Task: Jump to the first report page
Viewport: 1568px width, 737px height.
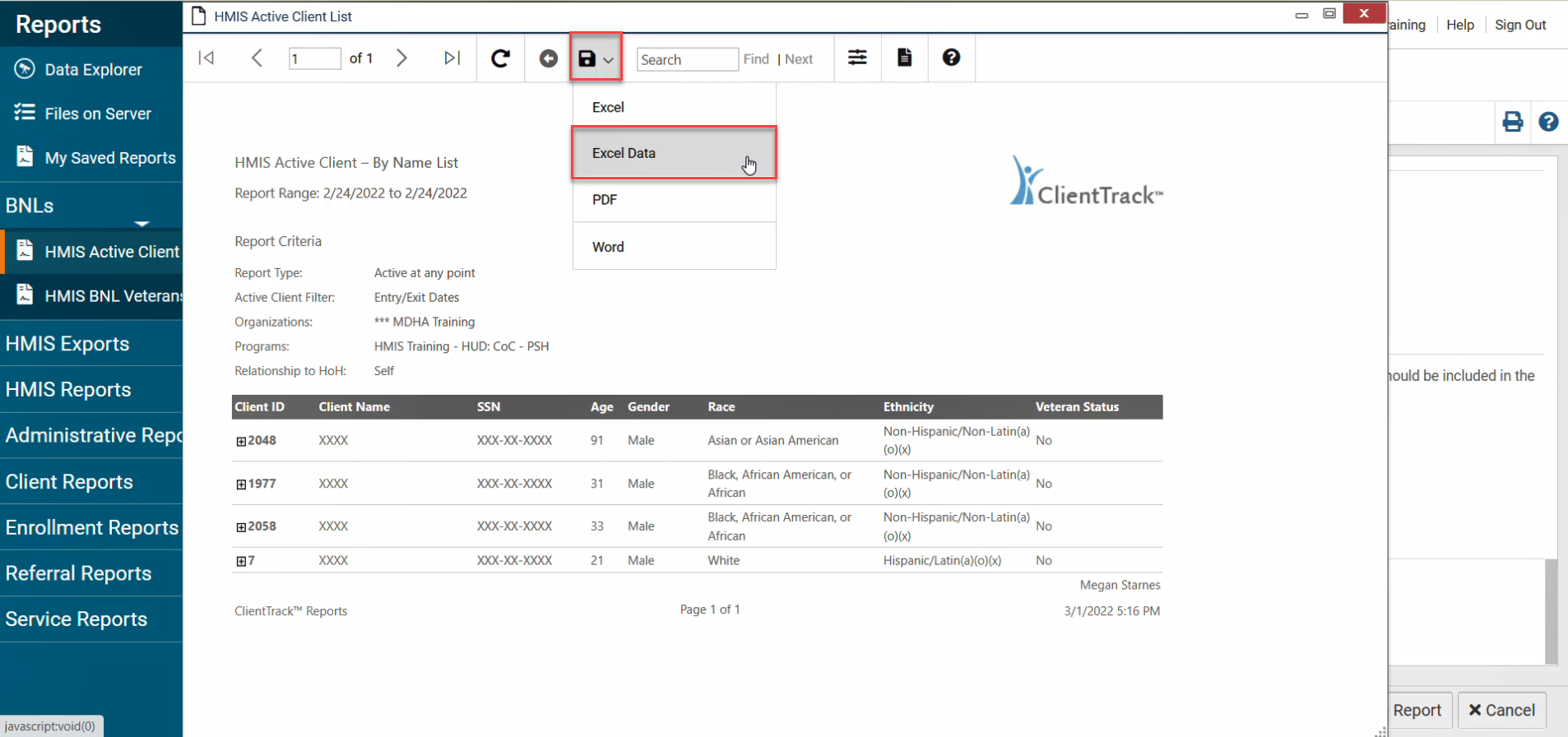Action: point(206,58)
